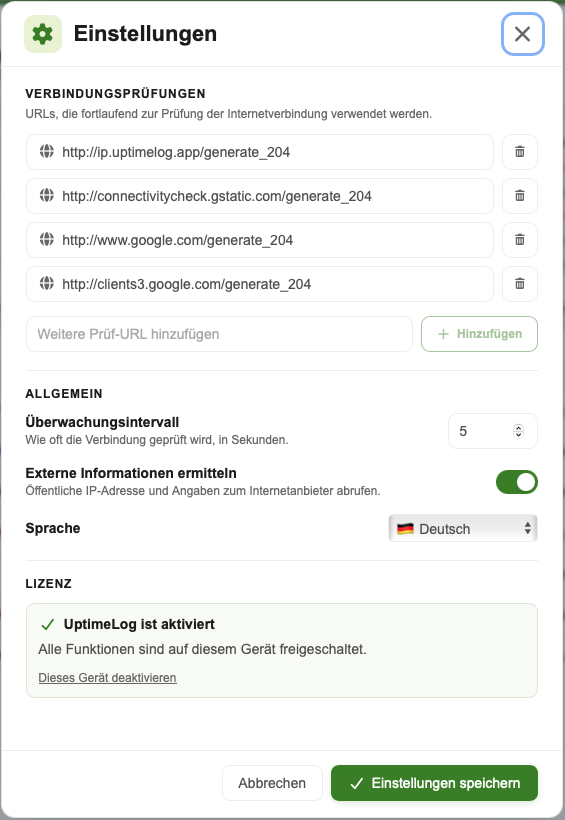
Task: Click the Hinzufügen button
Action: [x=479, y=334]
